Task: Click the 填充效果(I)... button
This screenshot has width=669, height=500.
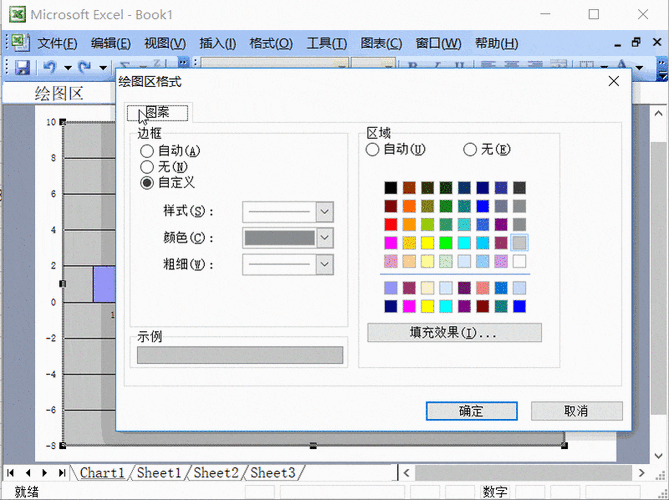Action: click(x=454, y=332)
